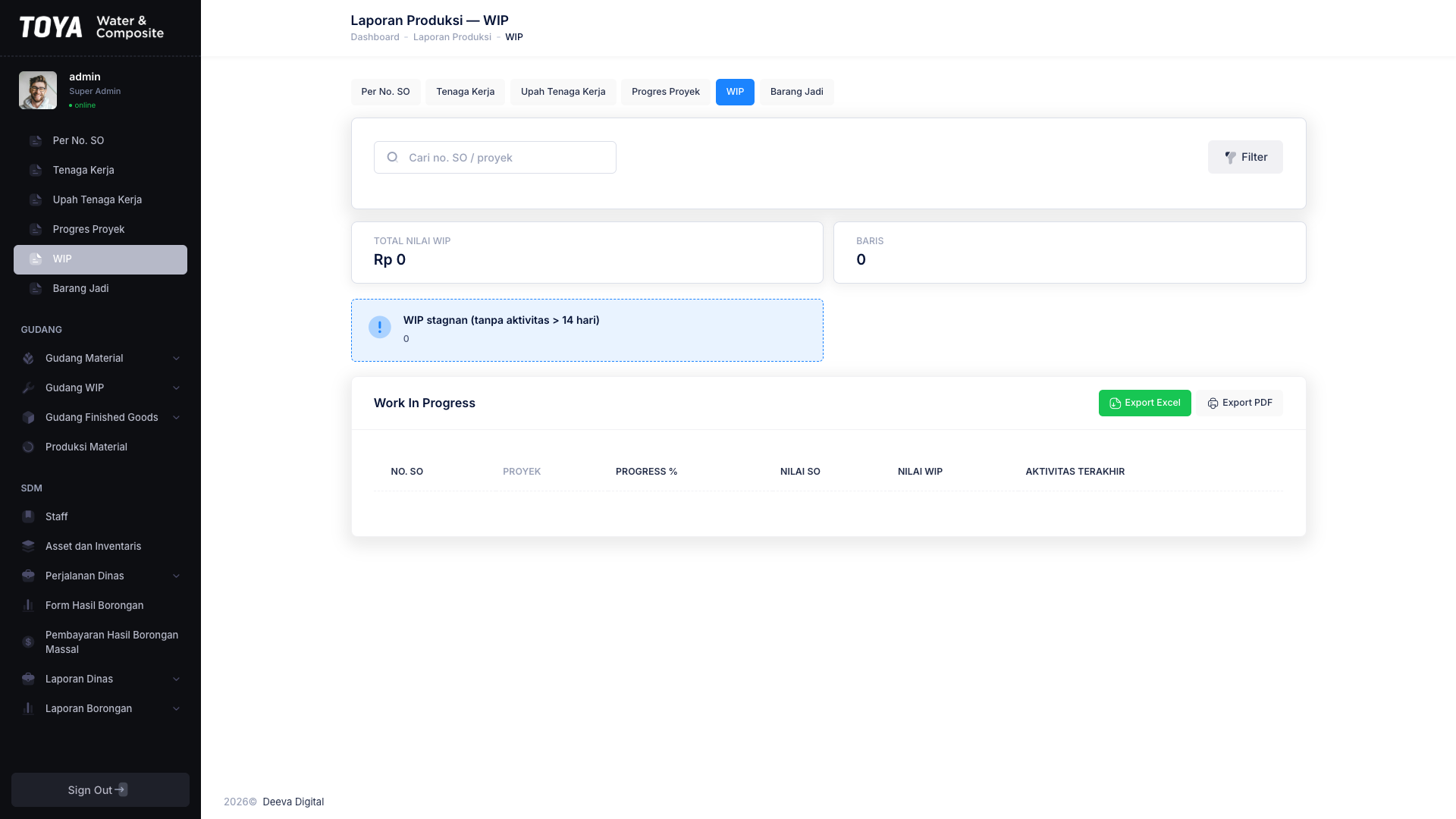Expand the Gudang Material submenu chevron
Screen dimensions: 1456x819
point(176,359)
